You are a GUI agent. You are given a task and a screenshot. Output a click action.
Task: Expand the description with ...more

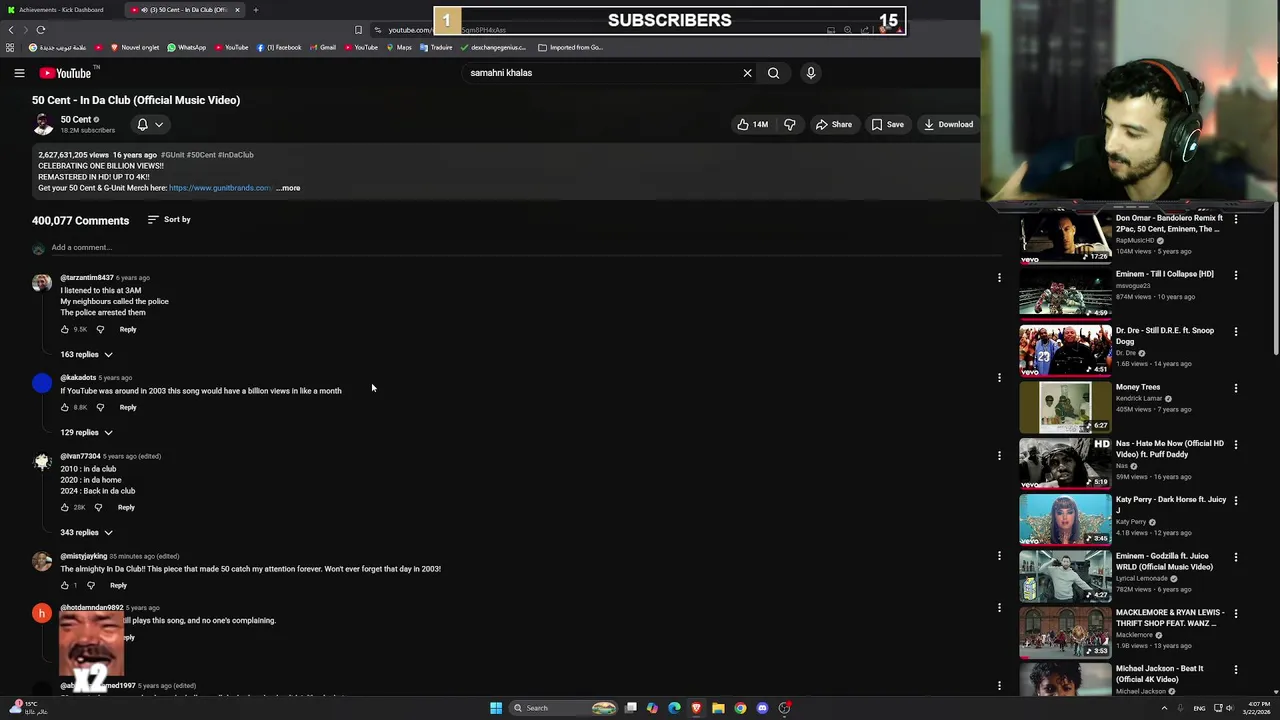pos(288,188)
